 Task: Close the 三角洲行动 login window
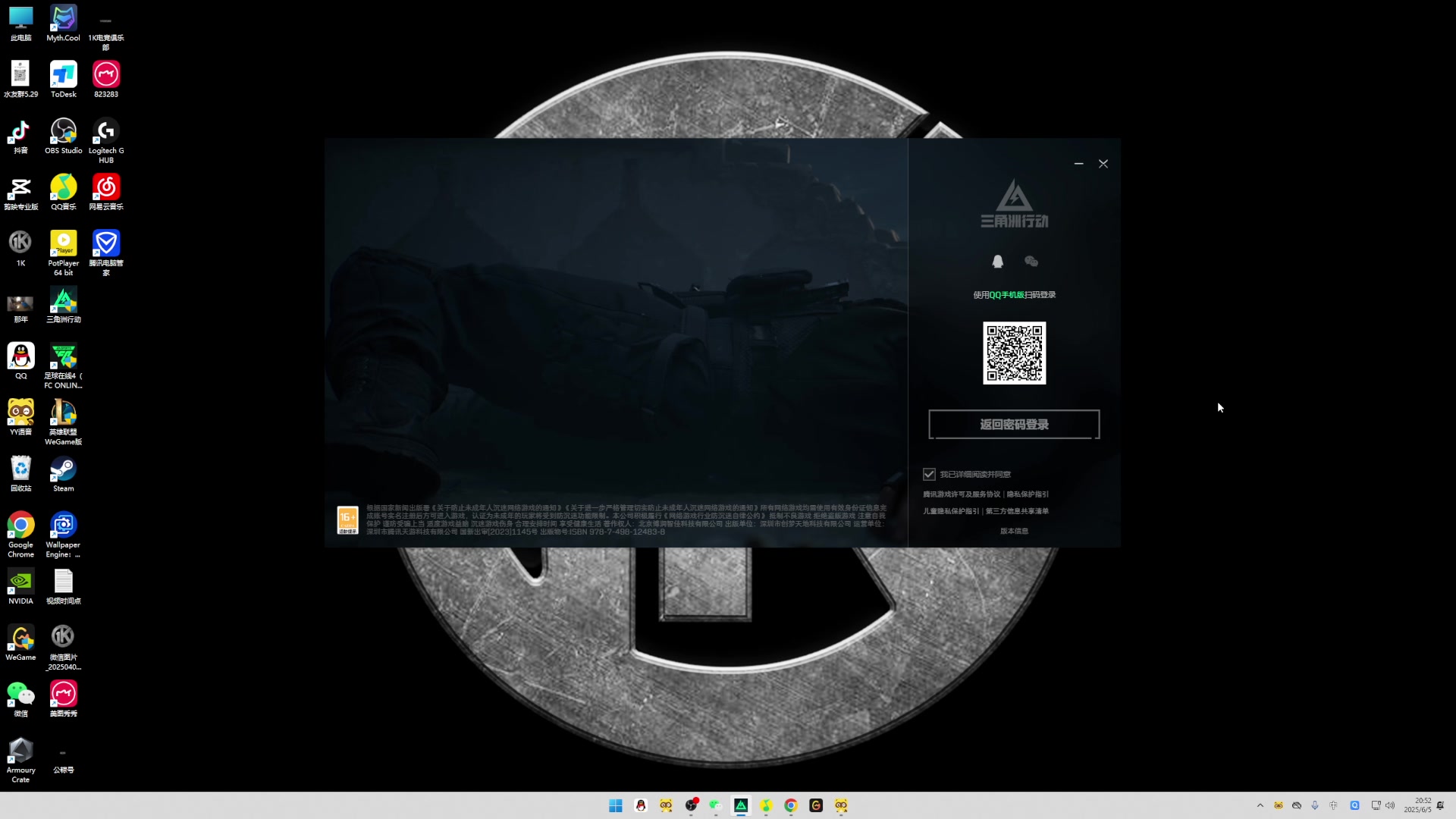1103,164
